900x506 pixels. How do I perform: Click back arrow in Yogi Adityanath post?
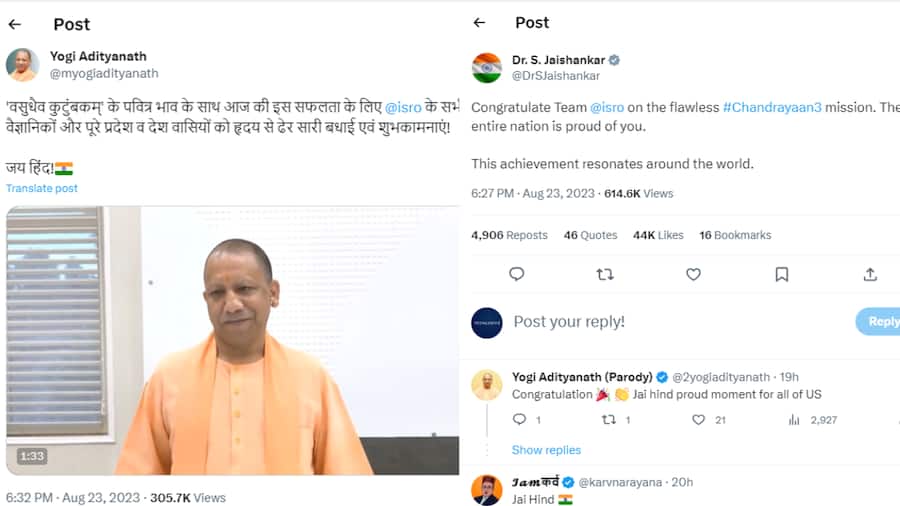tap(15, 24)
